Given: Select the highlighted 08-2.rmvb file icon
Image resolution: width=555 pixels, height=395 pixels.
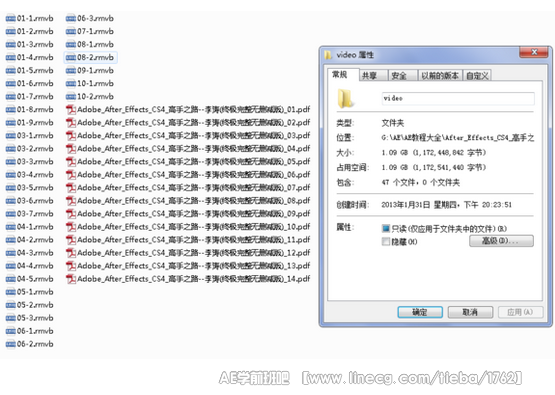Looking at the screenshot, I should pos(71,57).
